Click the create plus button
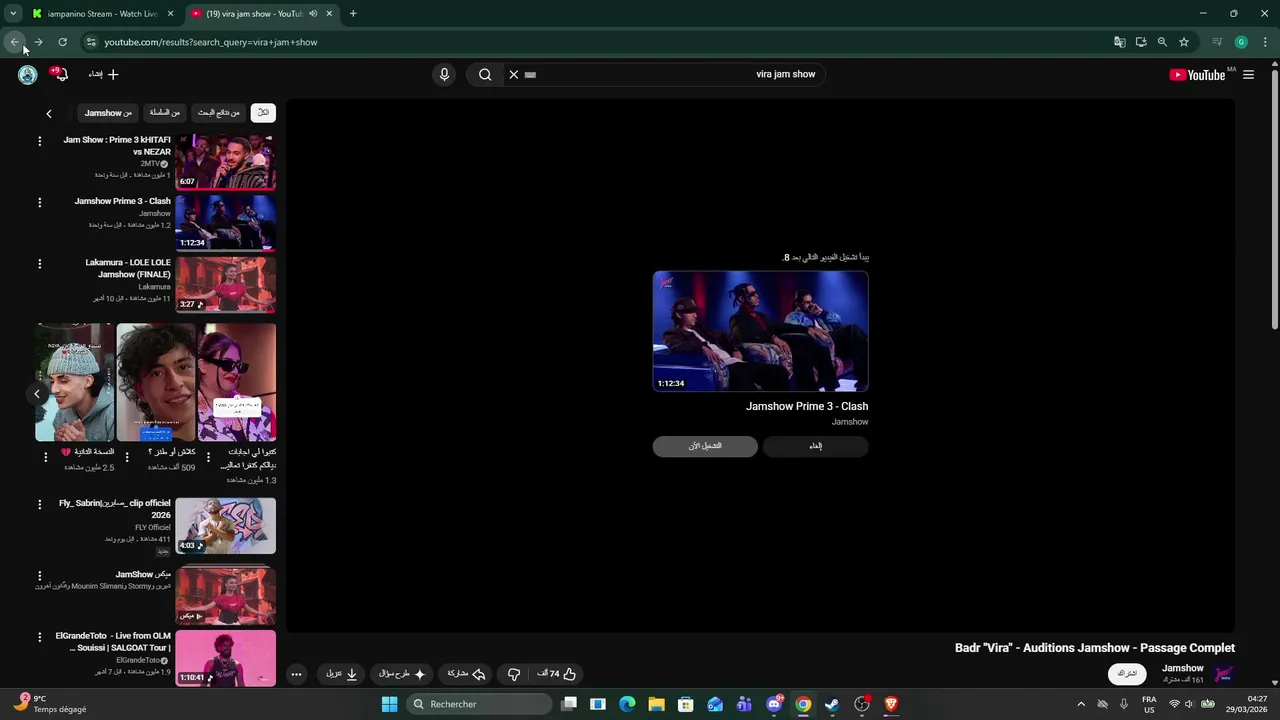1280x720 pixels. coord(113,74)
